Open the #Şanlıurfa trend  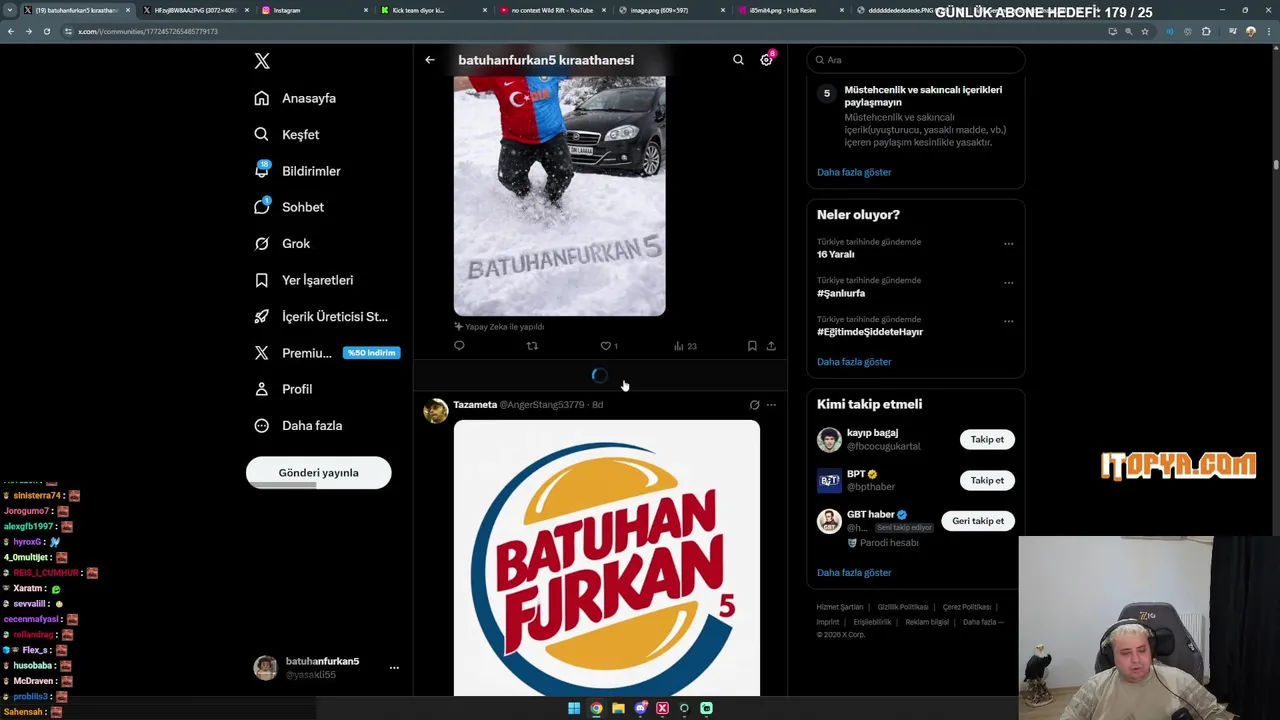pos(841,294)
